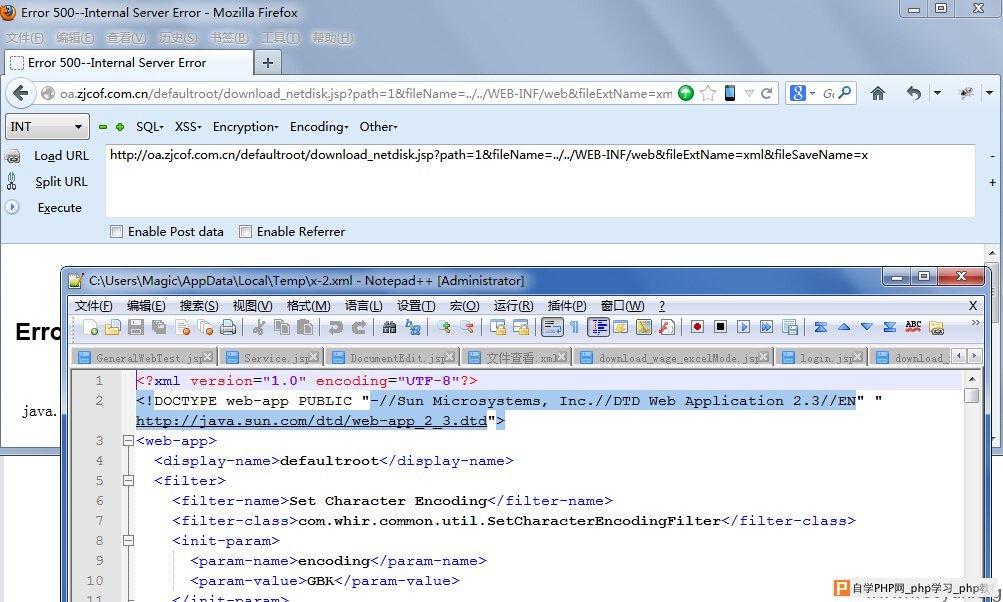Click Notepad++ Redo icon
This screenshot has width=1003, height=602.
(359, 328)
